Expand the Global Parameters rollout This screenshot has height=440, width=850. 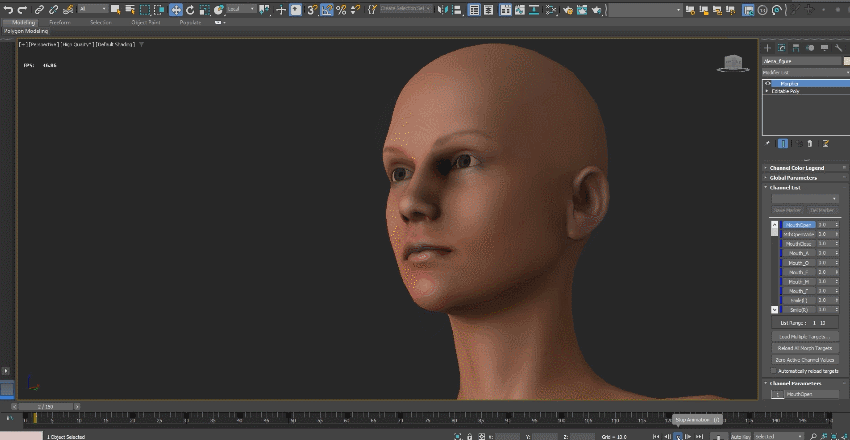[x=797, y=178]
